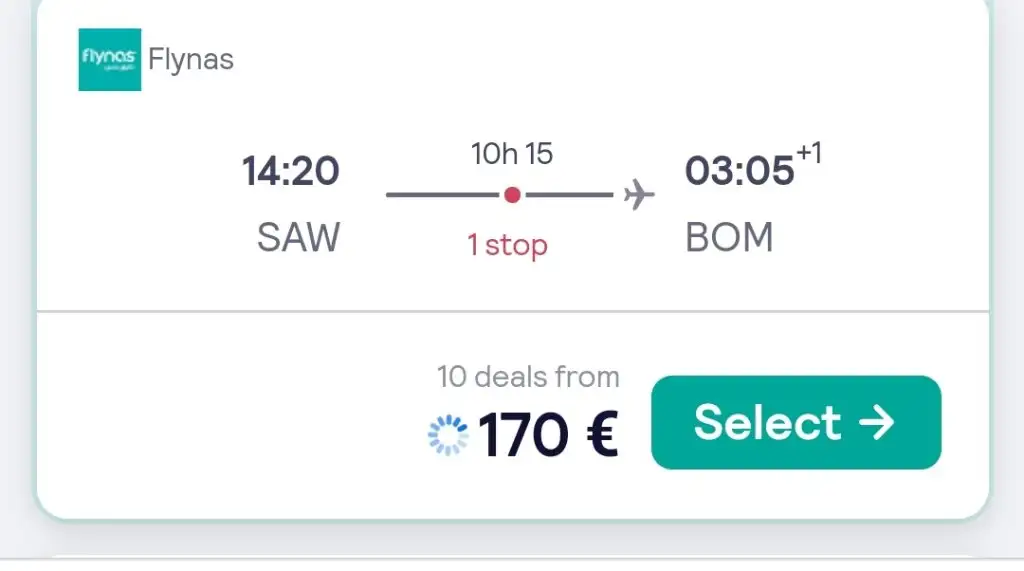Image resolution: width=1024 pixels, height=571 pixels.
Task: Click the 170 € price
Action: pyautogui.click(x=549, y=435)
